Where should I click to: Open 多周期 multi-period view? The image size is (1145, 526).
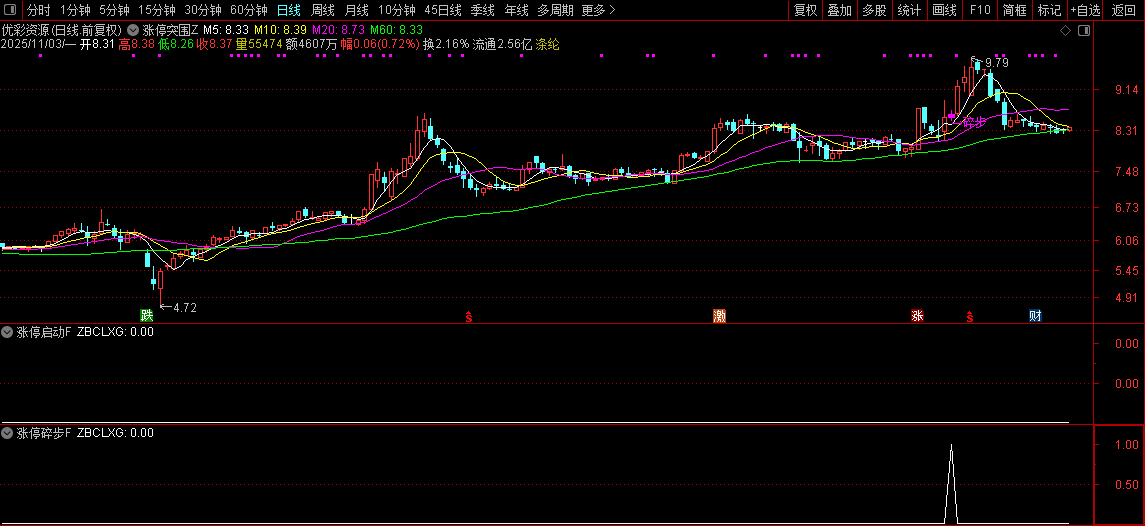coord(555,10)
